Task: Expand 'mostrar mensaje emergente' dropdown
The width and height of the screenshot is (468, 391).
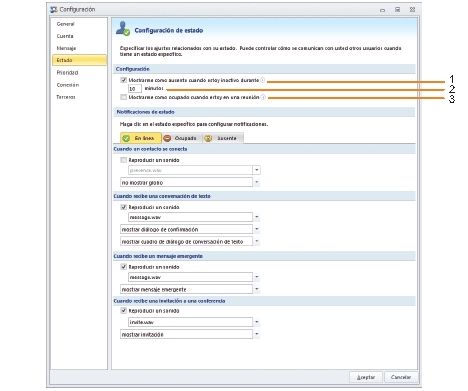Action: click(x=256, y=289)
